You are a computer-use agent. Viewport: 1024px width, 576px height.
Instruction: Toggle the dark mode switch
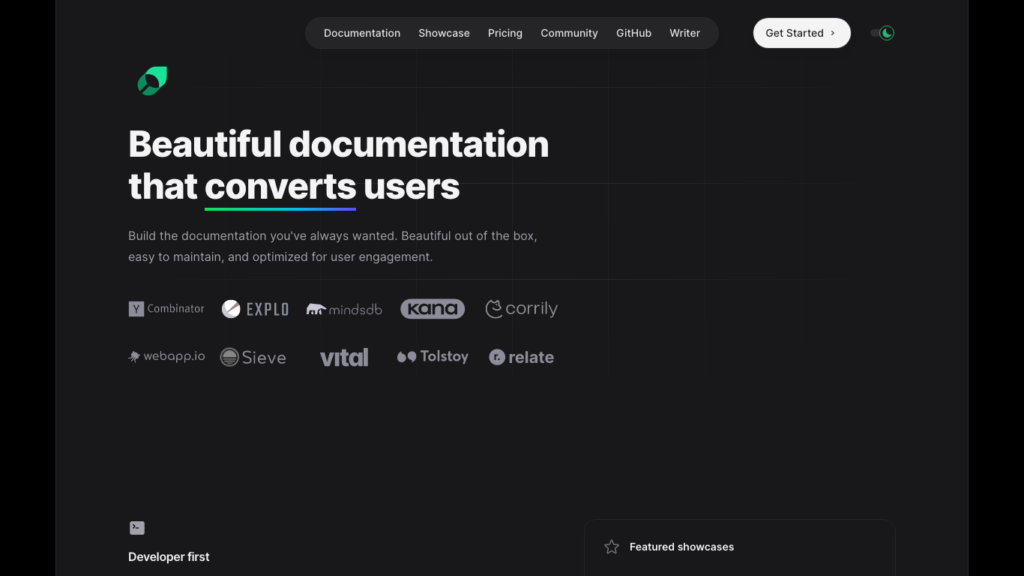click(882, 33)
